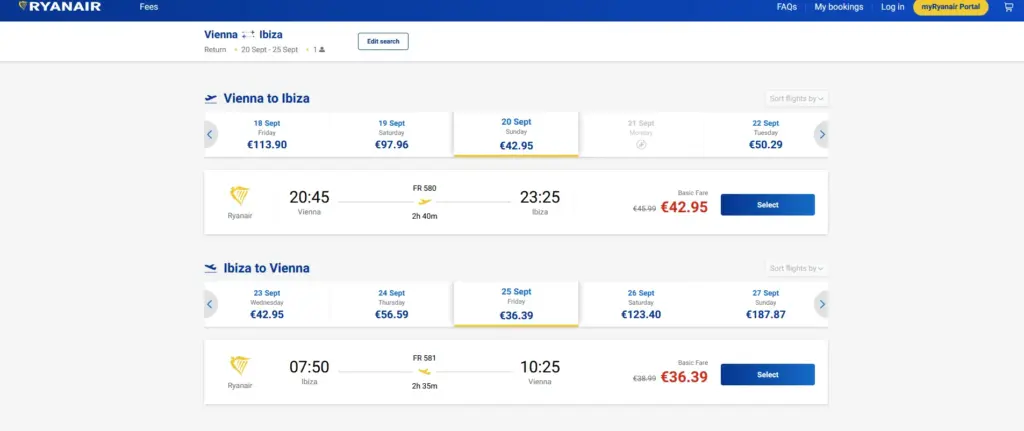Show later outbound dates with right arrow
Viewport: 1024px width, 431px height.
click(822, 135)
